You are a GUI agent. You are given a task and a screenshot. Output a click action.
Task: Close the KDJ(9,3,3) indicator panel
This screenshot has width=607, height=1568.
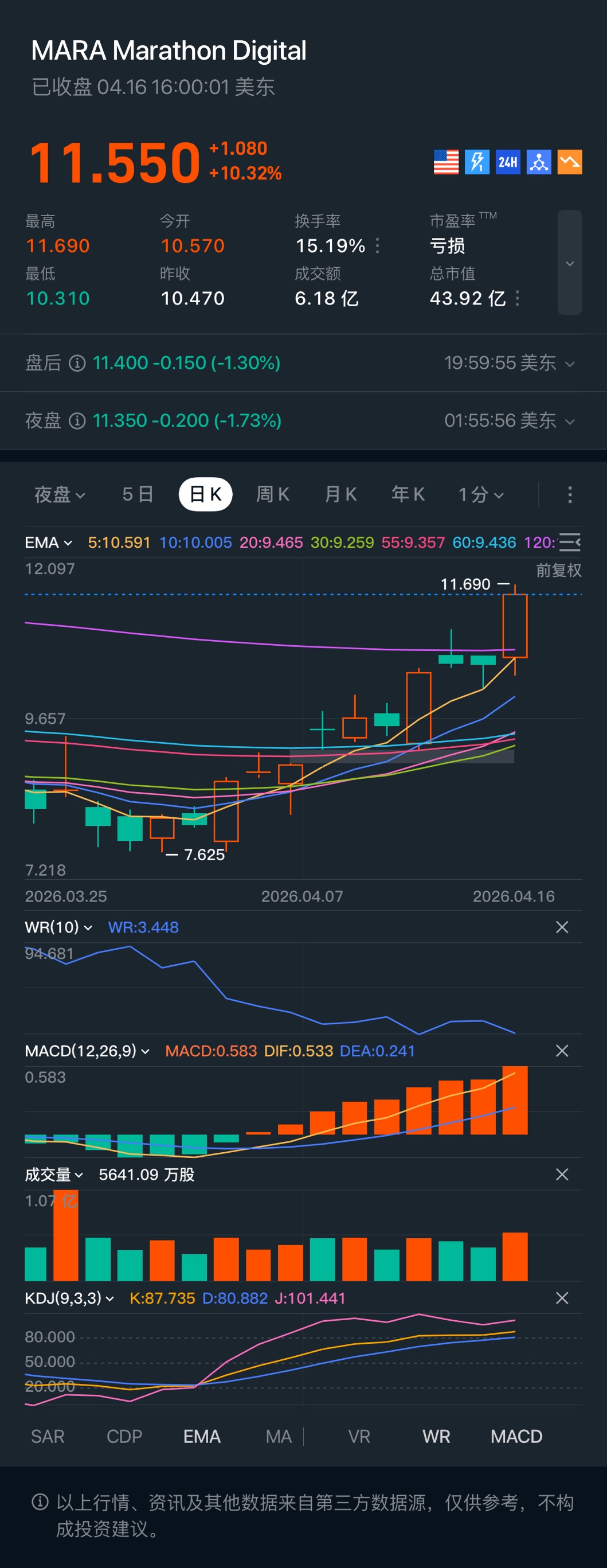click(x=562, y=1298)
